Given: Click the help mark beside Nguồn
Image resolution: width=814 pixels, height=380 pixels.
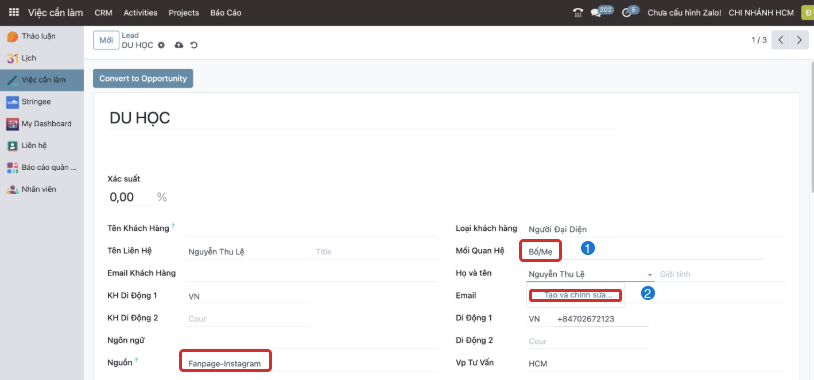Looking at the screenshot, I should tap(137, 360).
